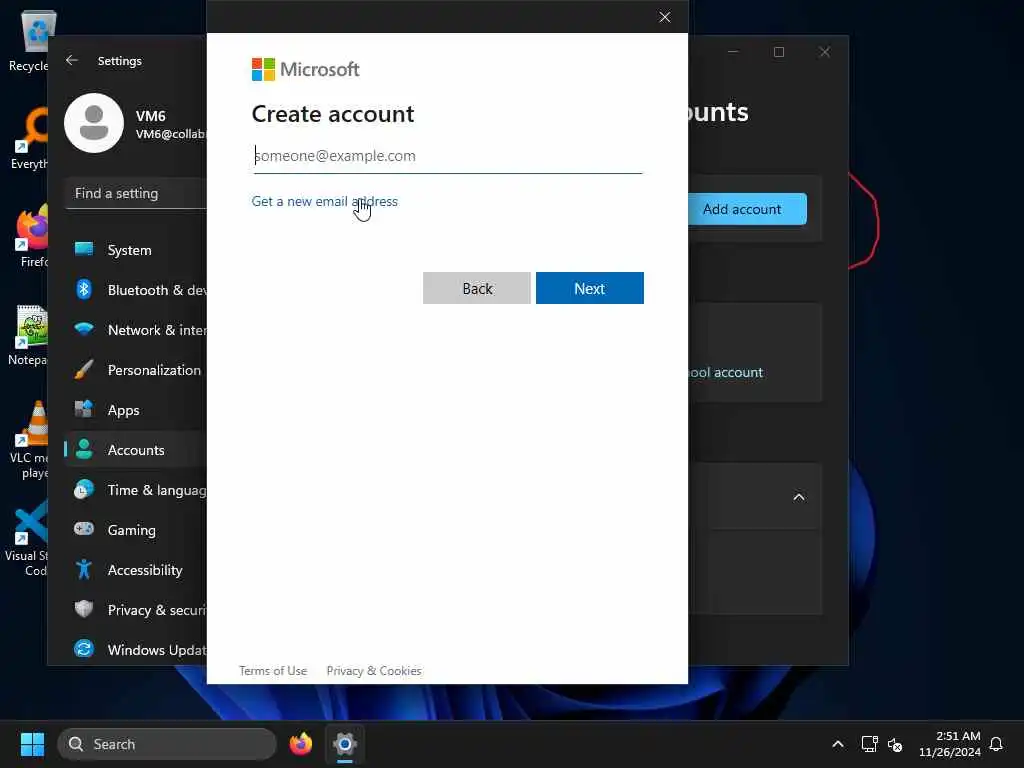
Task: Open the Privacy & Cookies link
Action: [x=374, y=671]
